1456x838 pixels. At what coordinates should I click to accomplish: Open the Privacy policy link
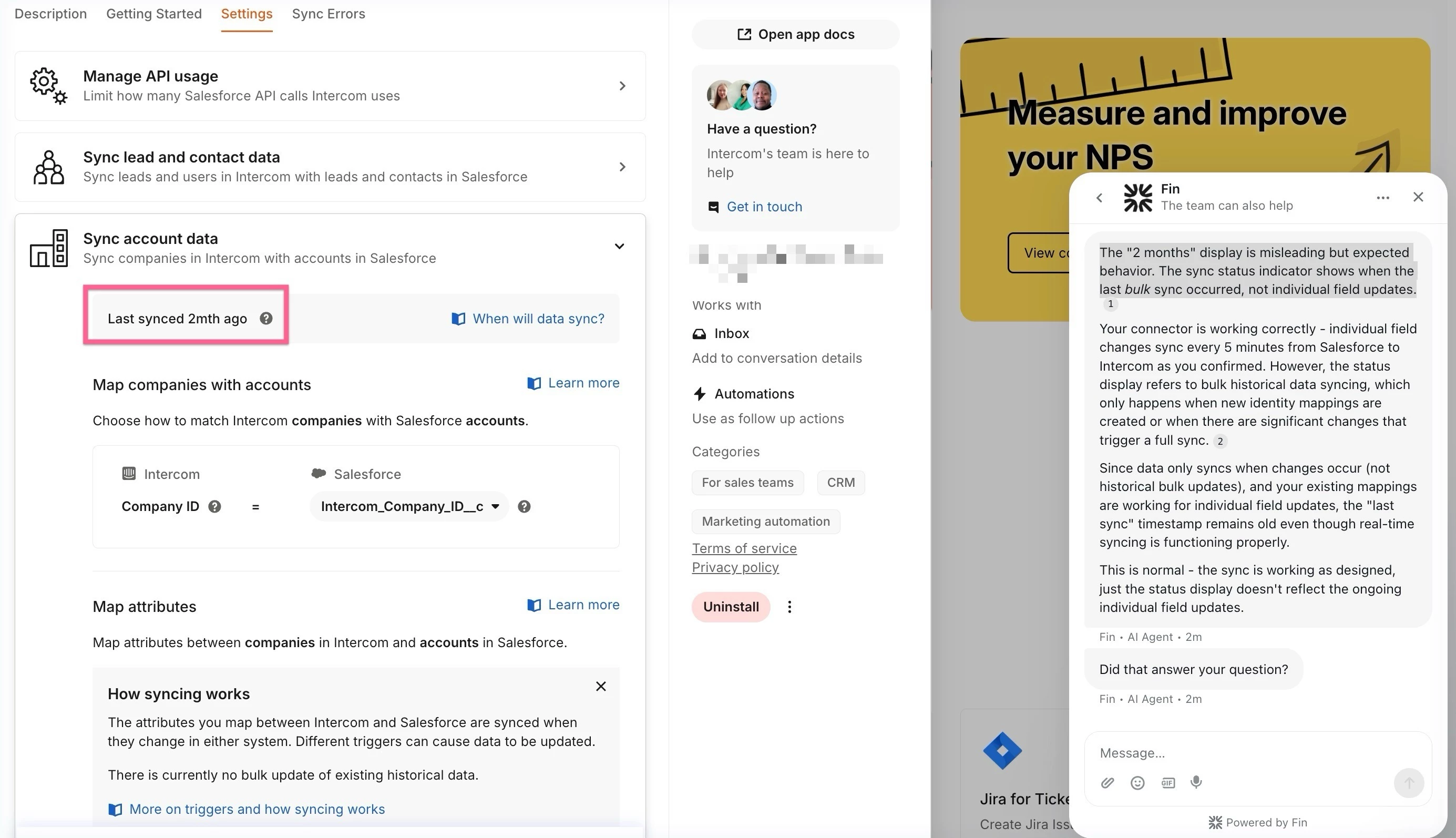(735, 567)
